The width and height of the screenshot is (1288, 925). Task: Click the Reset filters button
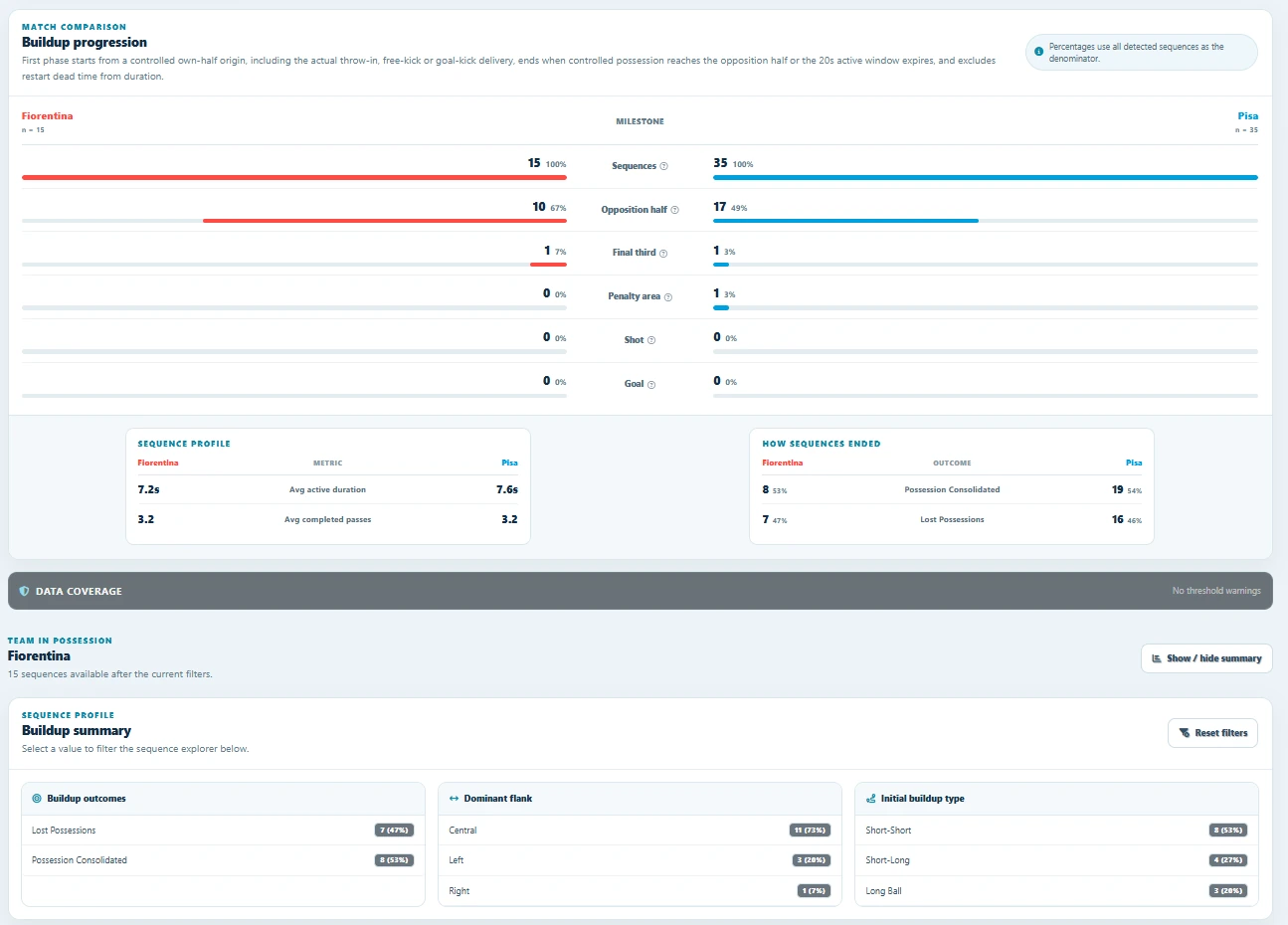(x=1212, y=733)
